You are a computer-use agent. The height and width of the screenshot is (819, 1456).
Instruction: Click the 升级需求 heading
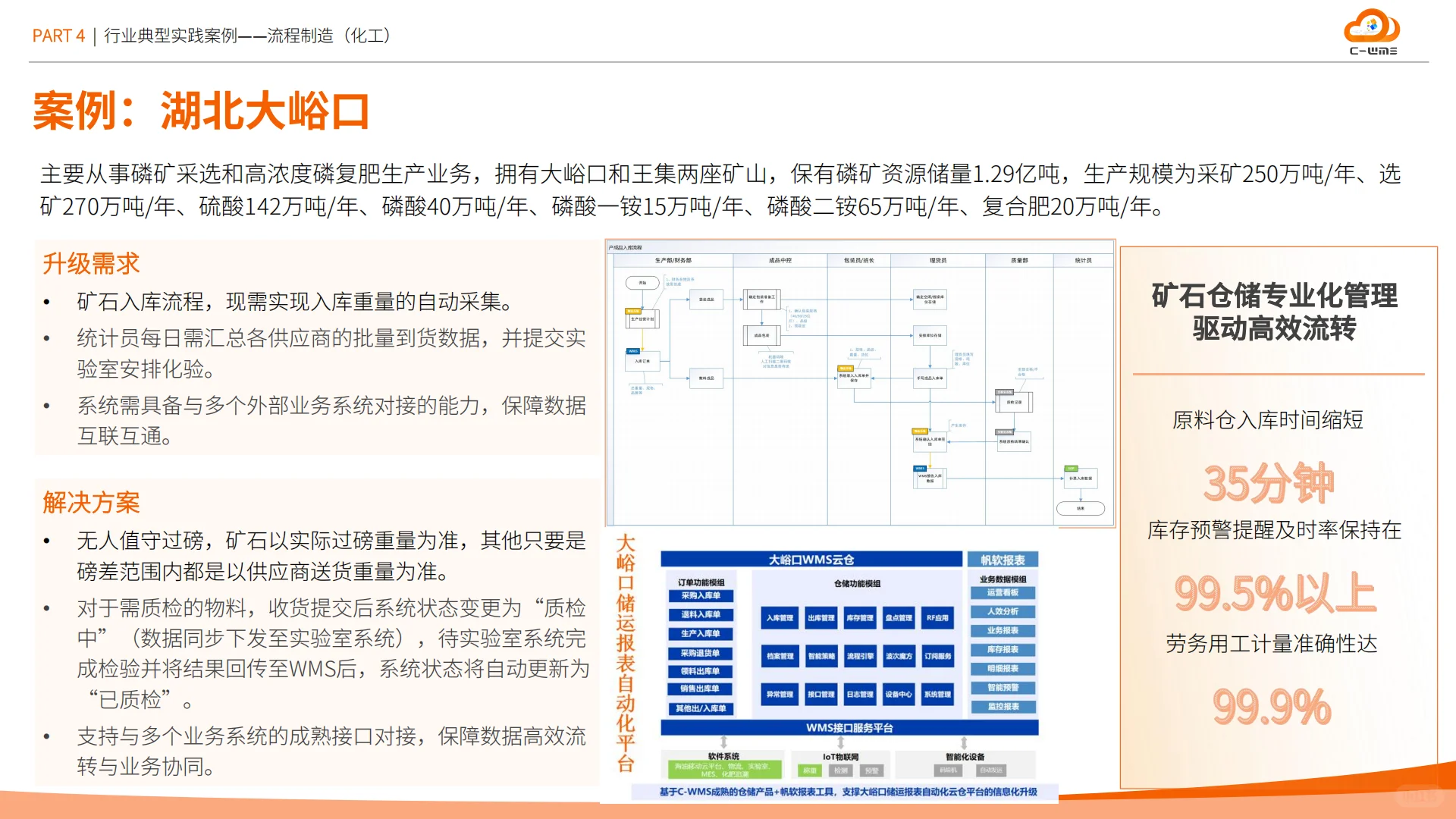pyautogui.click(x=91, y=264)
